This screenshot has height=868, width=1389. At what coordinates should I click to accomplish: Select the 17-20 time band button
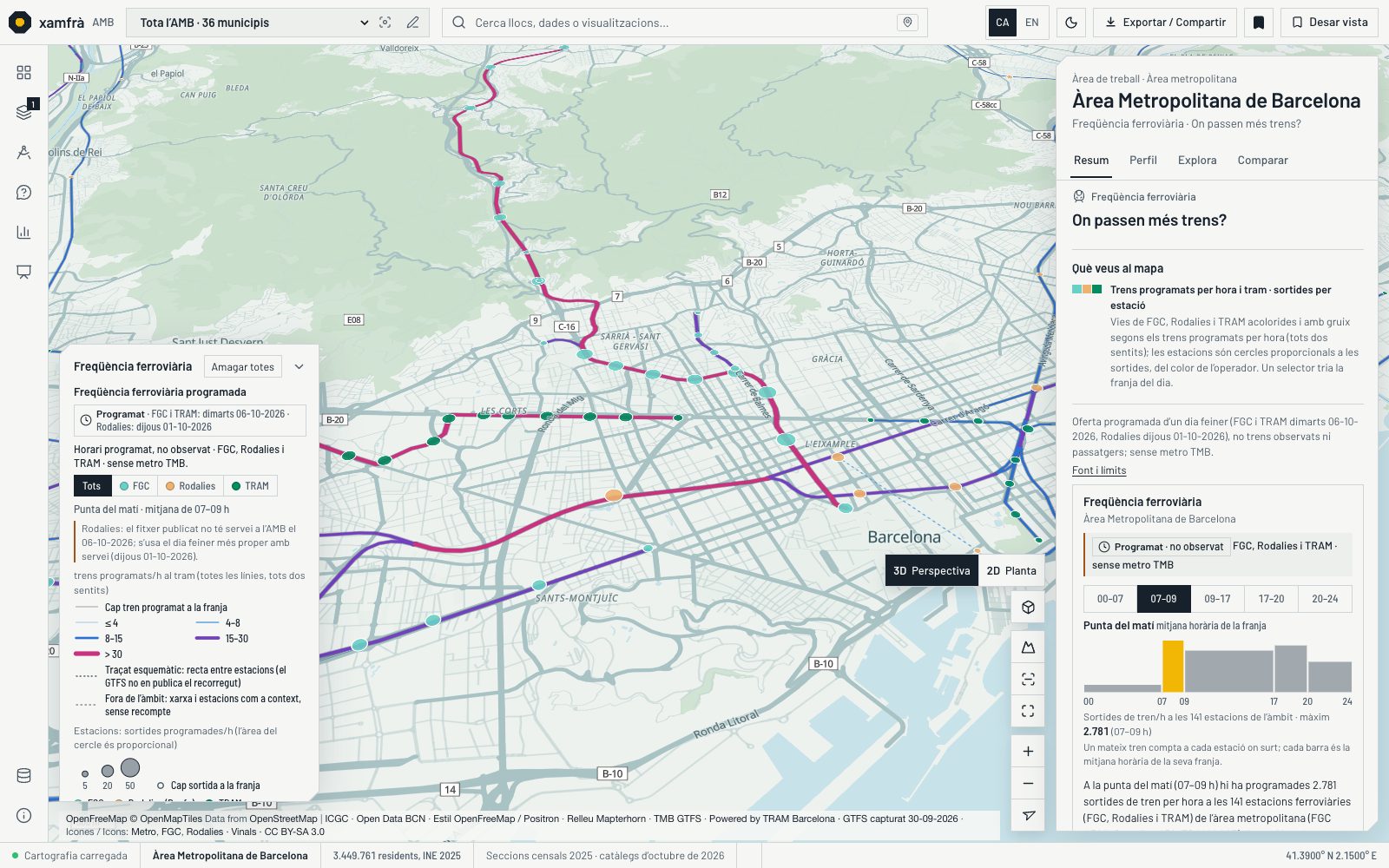click(x=1271, y=599)
